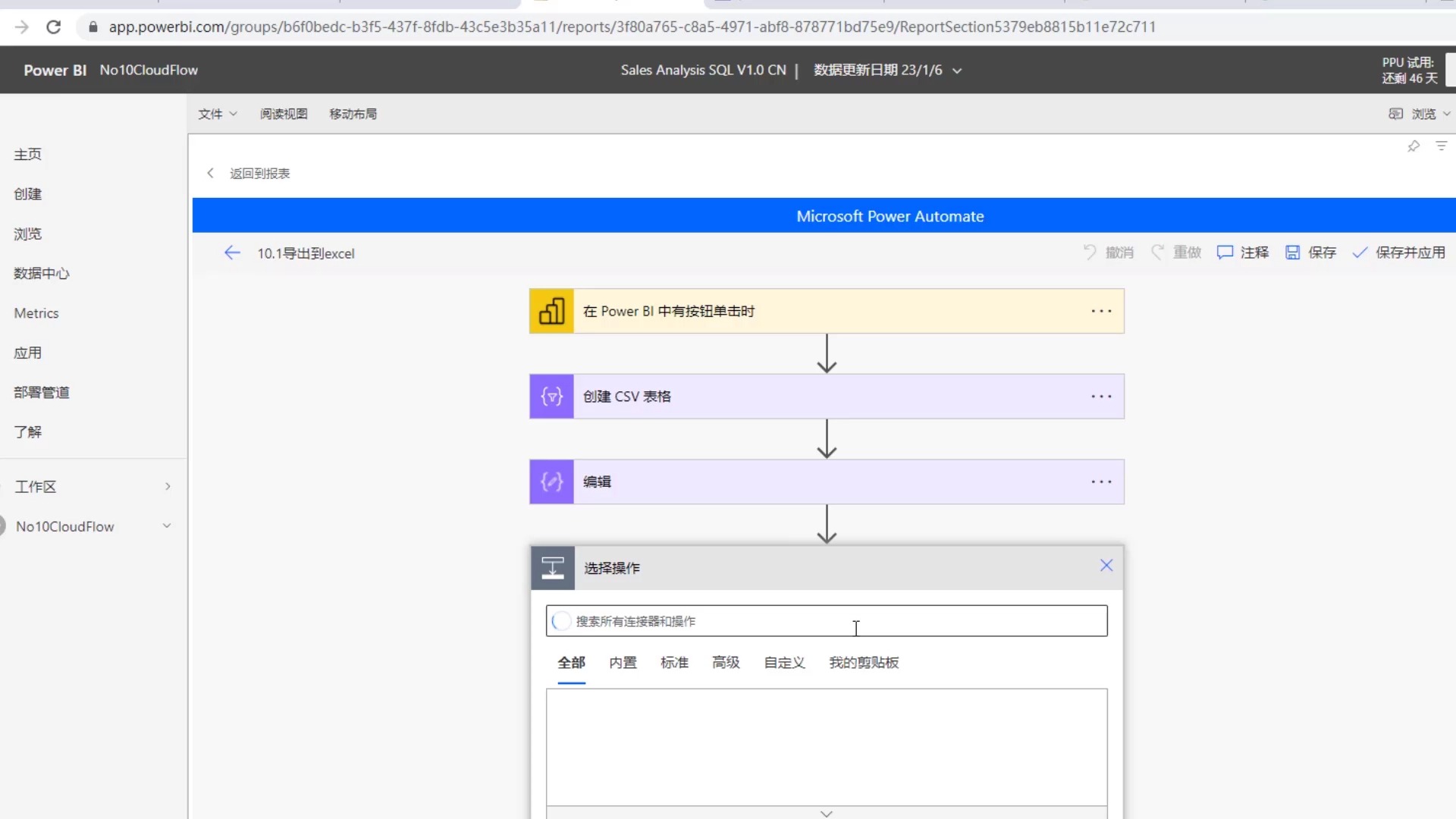Click 返回到报表 link

click(x=259, y=174)
